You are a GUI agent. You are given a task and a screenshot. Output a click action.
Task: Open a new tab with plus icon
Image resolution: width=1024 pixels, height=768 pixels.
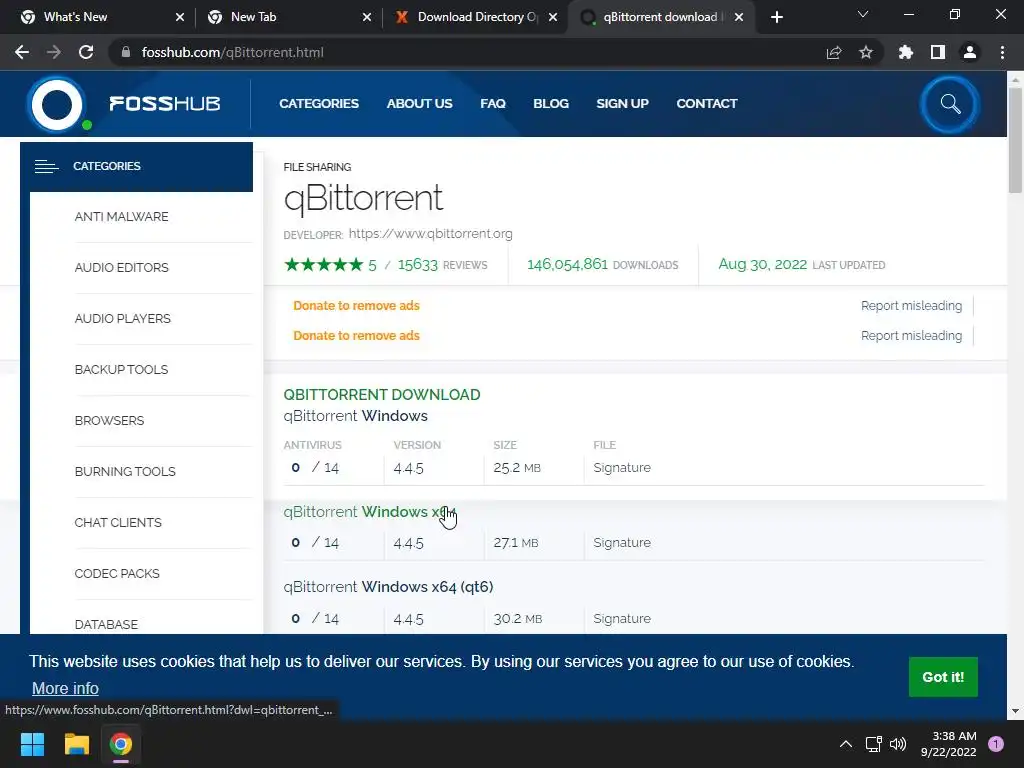[x=776, y=17]
